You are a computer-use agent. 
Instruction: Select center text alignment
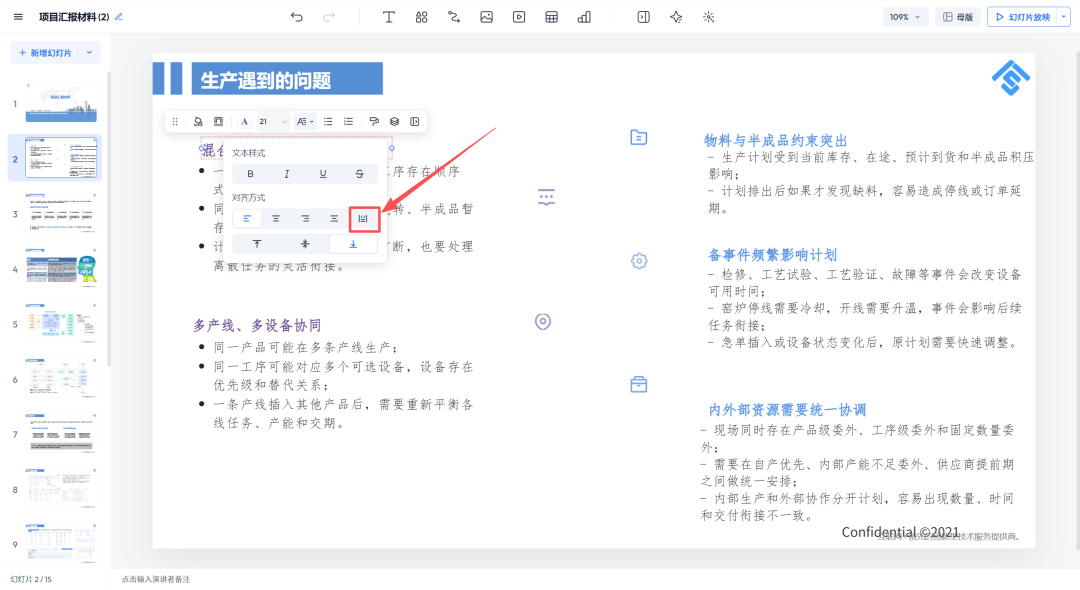(x=276, y=219)
